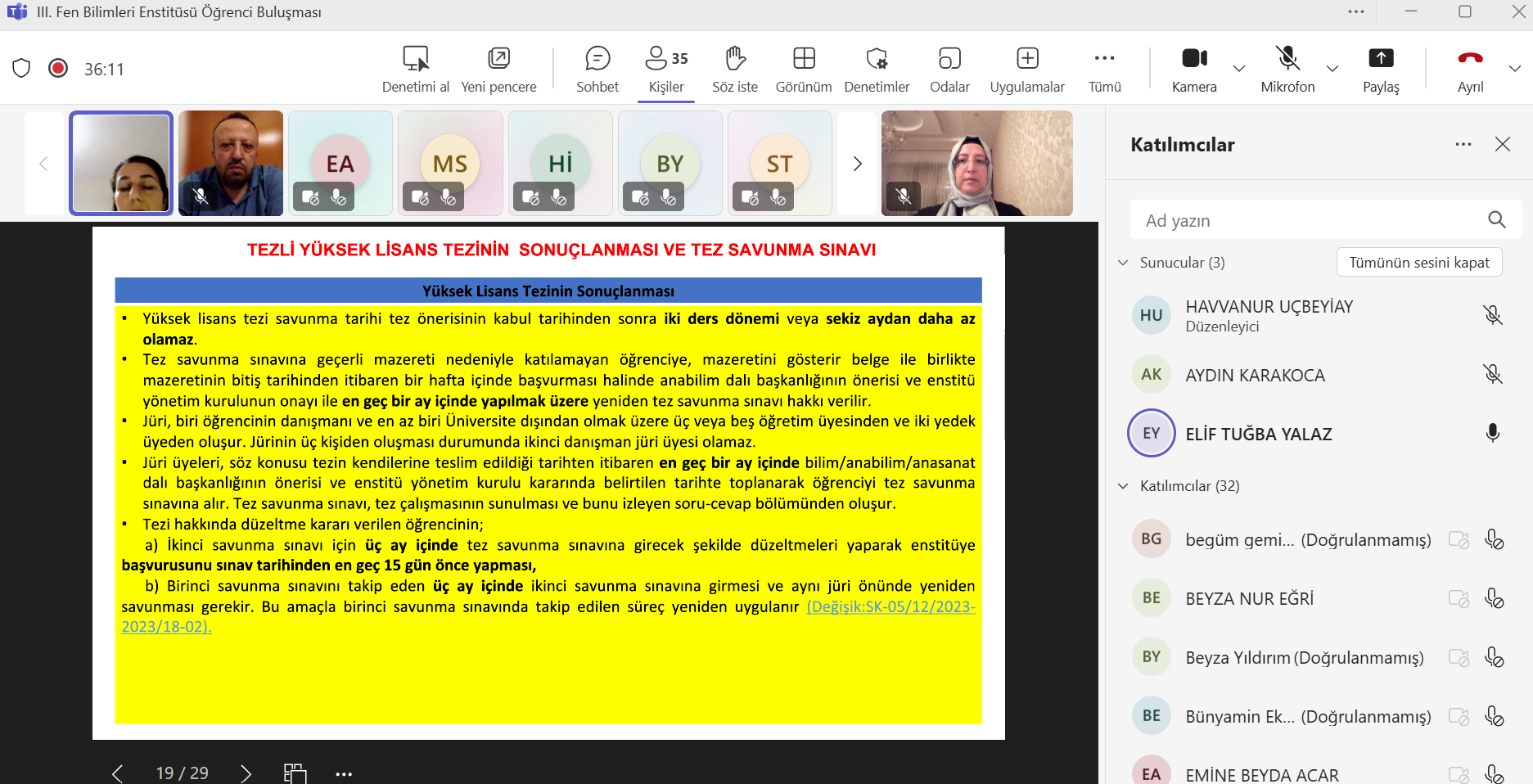Mute ELİF TUĞBA YALAZ's microphone
Image resolution: width=1533 pixels, height=784 pixels.
tap(1492, 434)
